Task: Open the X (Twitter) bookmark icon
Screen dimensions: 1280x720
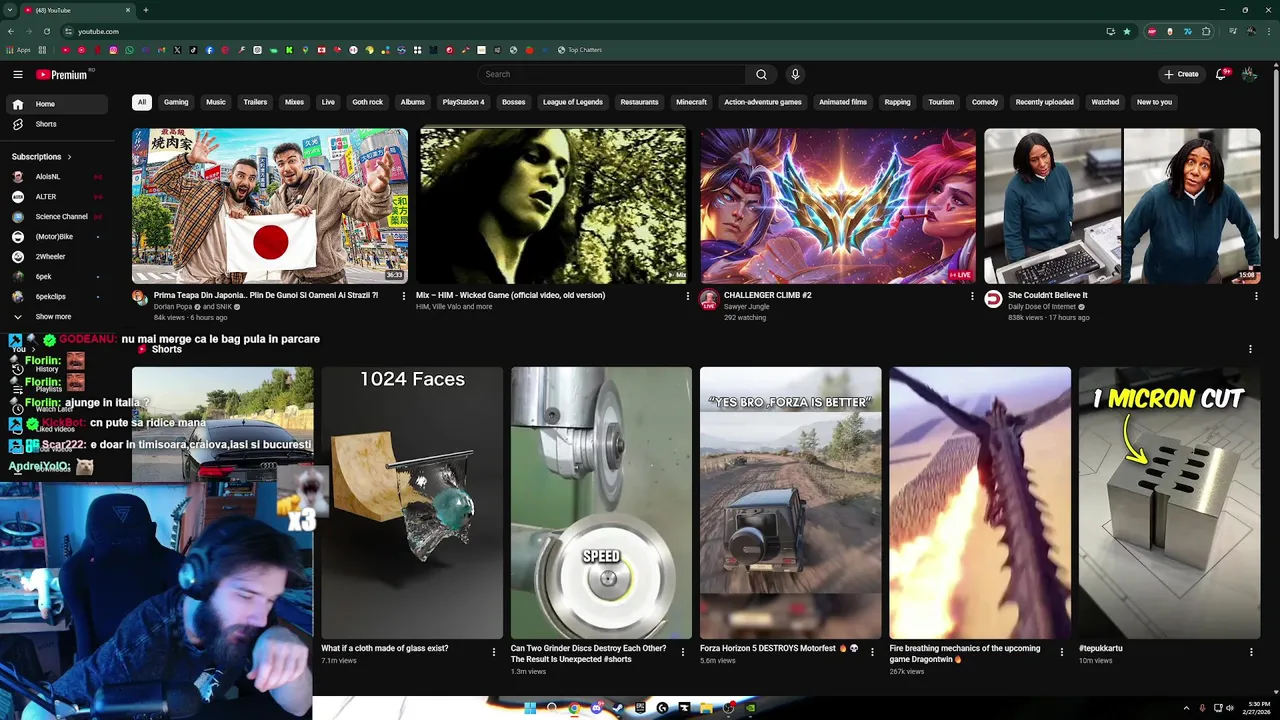Action: coord(177,50)
